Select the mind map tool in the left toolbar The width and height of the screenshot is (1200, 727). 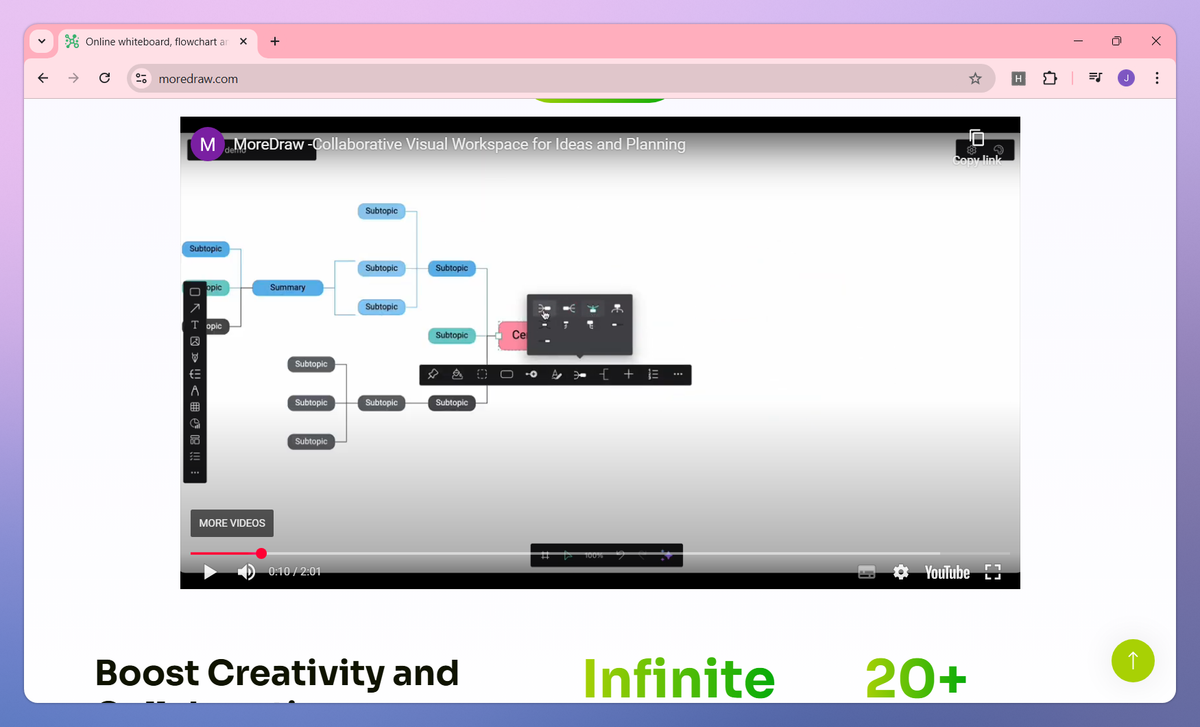[x=195, y=374]
